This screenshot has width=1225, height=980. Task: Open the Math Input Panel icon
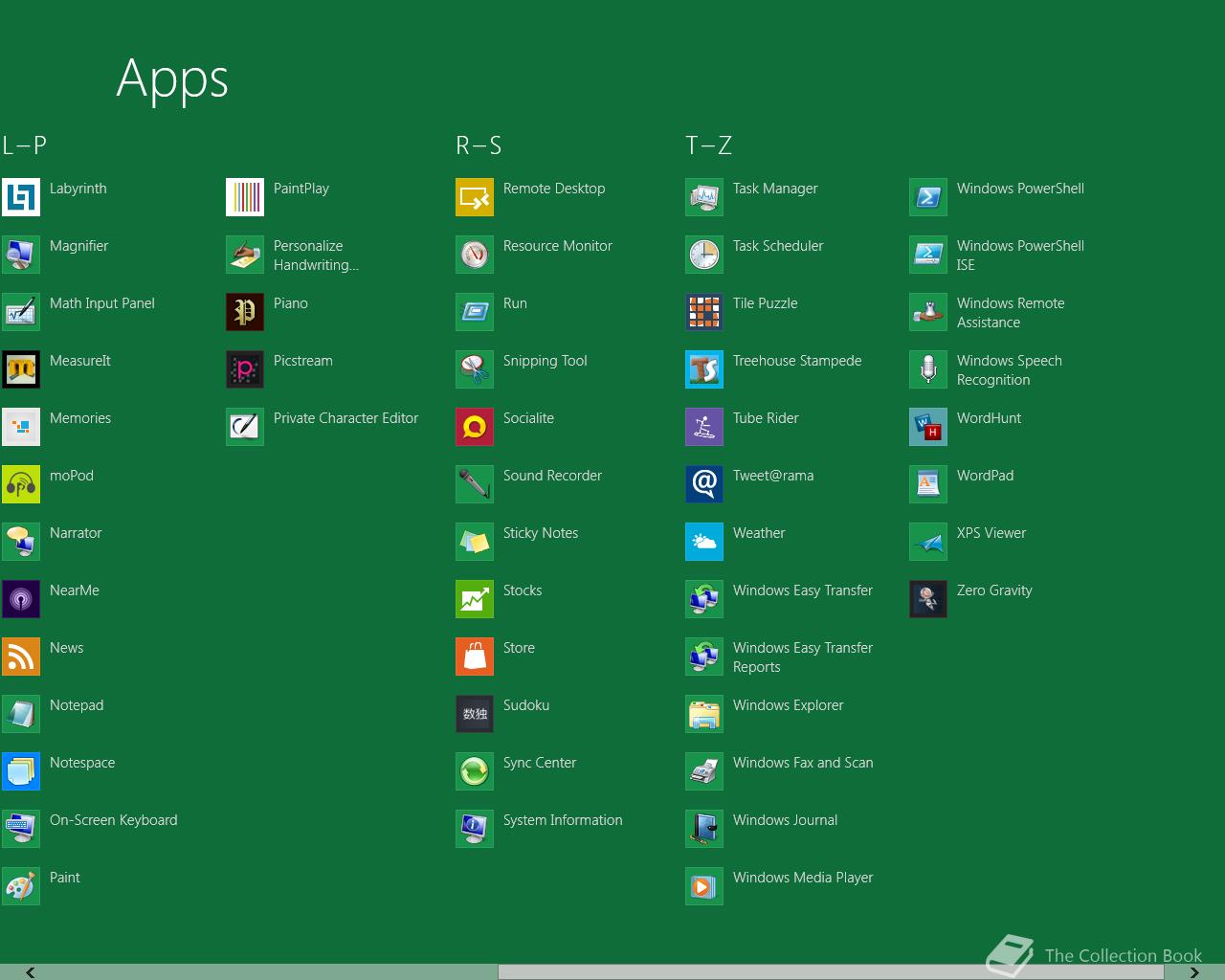pos(21,312)
